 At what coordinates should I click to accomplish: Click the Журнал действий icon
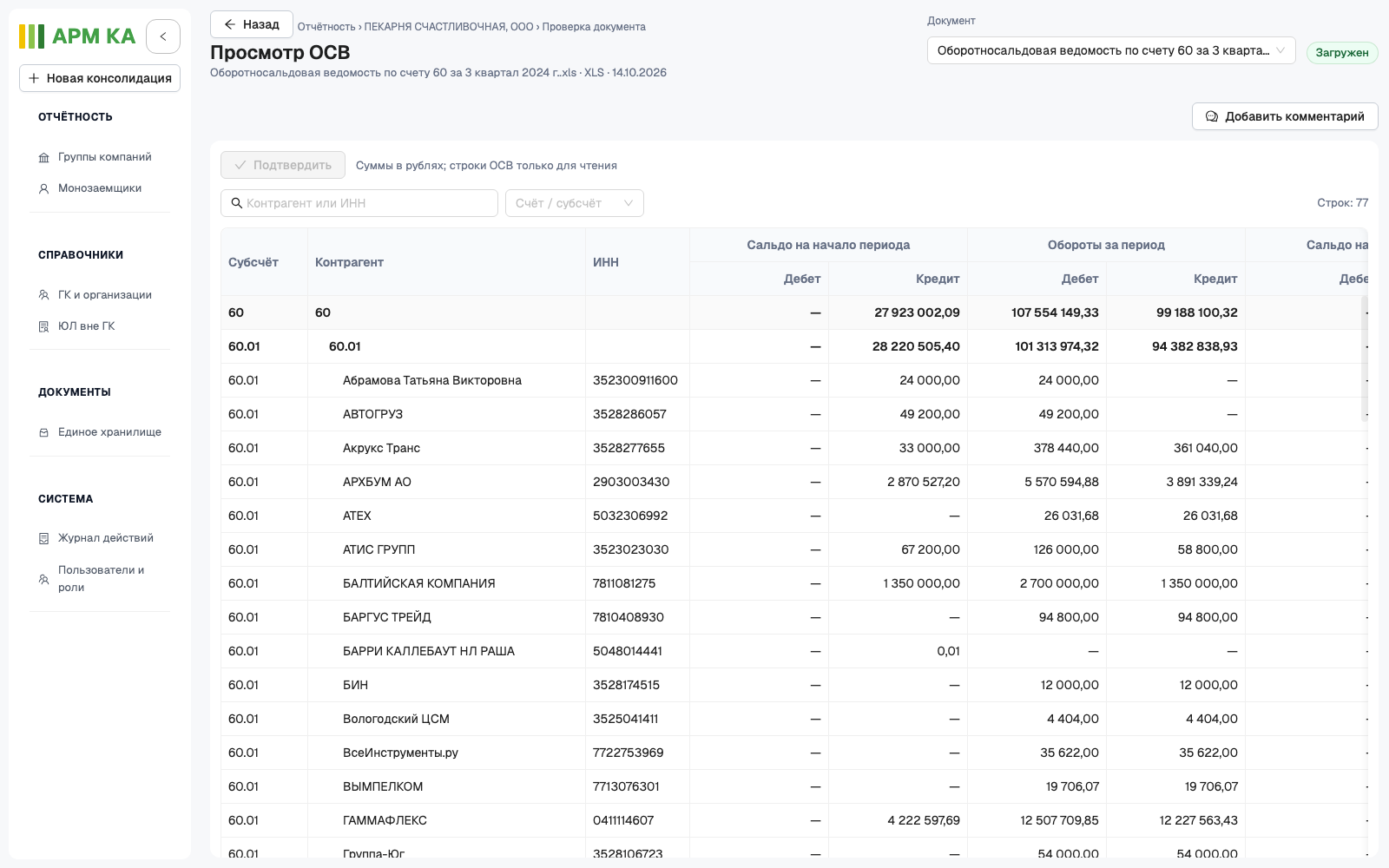(43, 538)
